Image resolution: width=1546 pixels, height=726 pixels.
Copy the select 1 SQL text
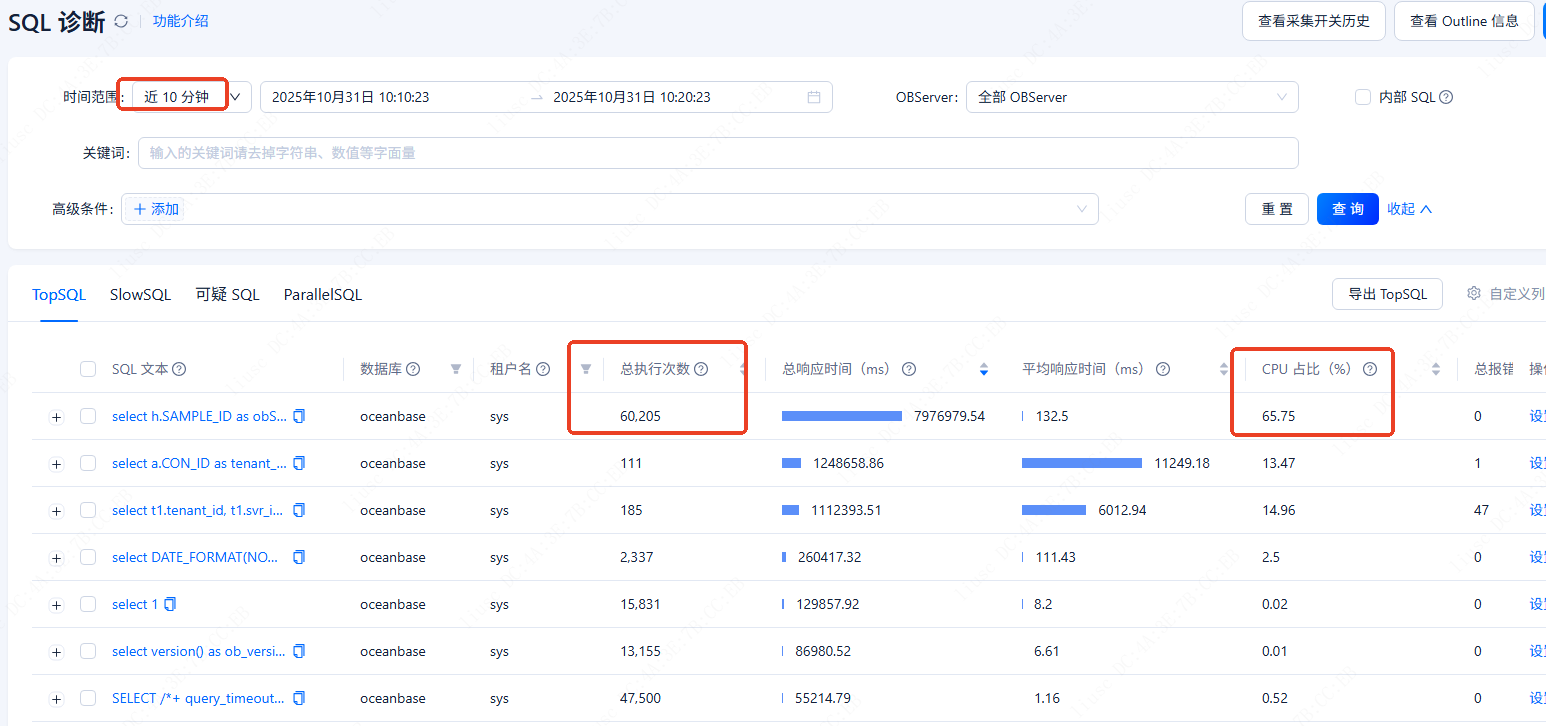click(x=170, y=604)
